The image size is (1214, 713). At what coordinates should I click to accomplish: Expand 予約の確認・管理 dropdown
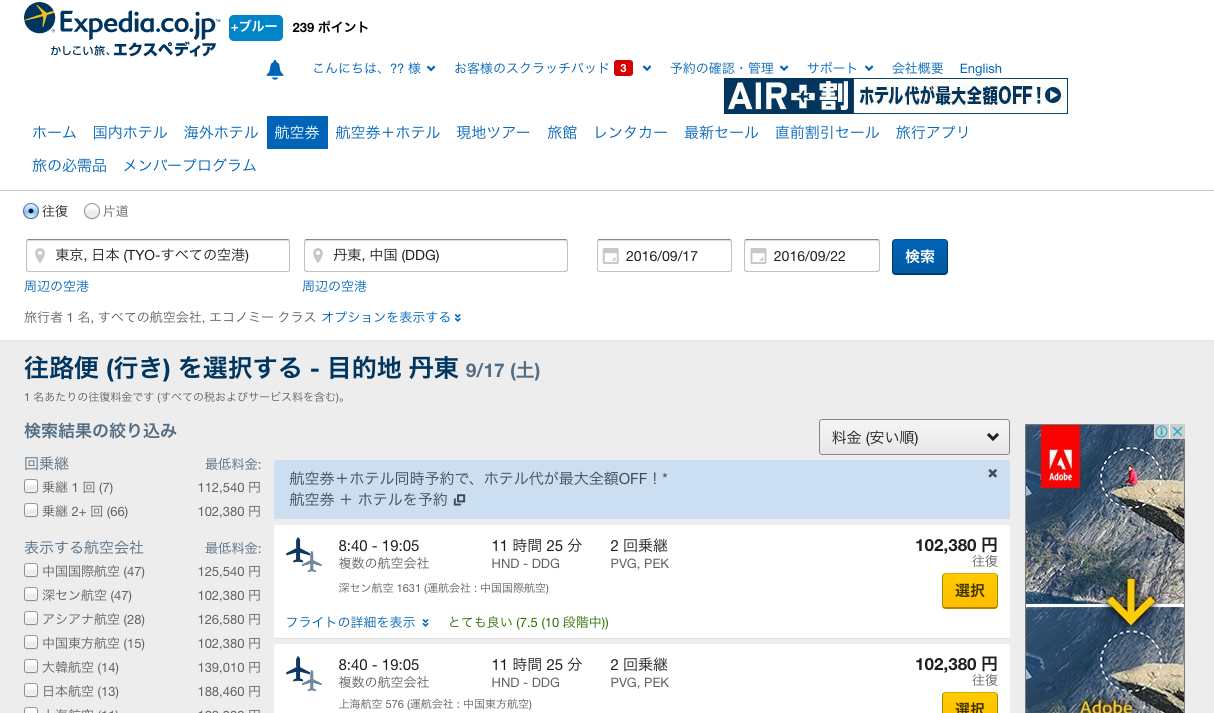tap(730, 68)
